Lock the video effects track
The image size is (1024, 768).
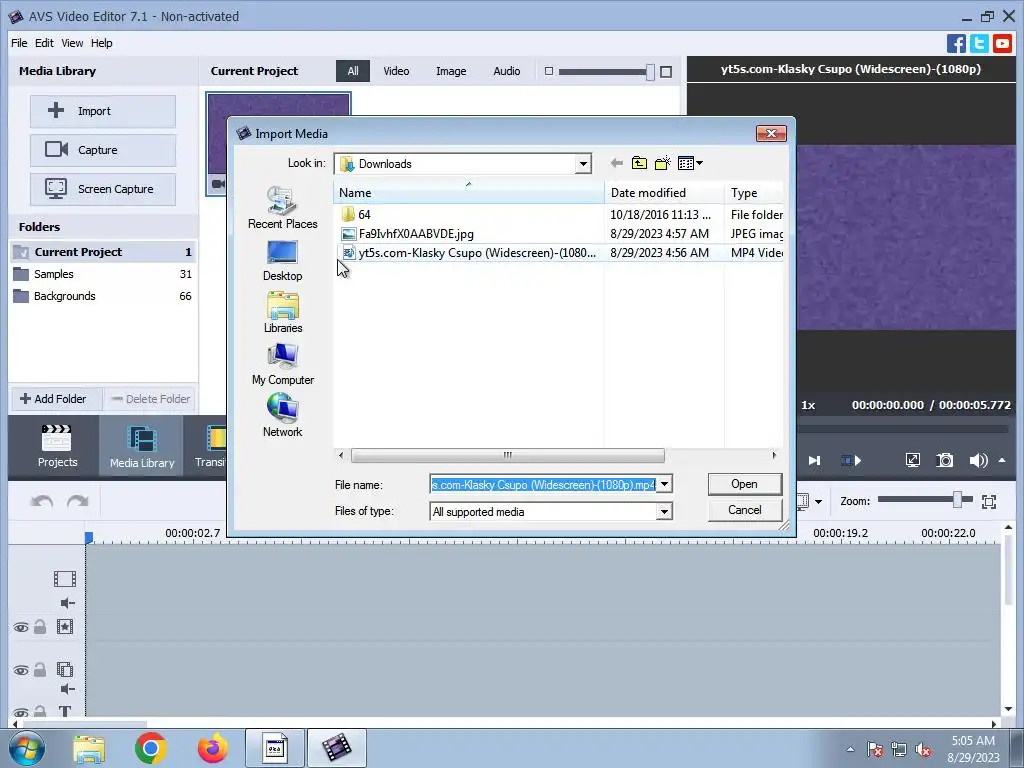tap(40, 627)
